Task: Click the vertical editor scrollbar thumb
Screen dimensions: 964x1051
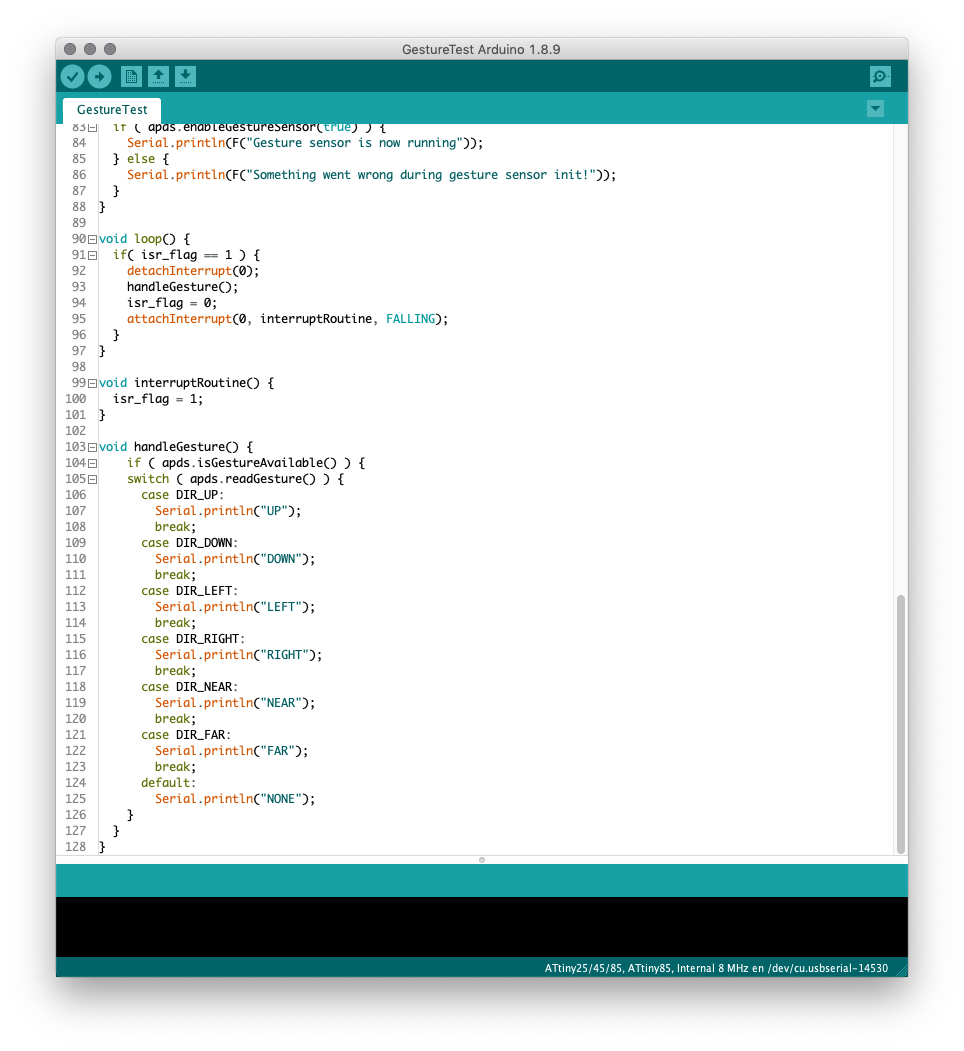Action: click(x=900, y=724)
